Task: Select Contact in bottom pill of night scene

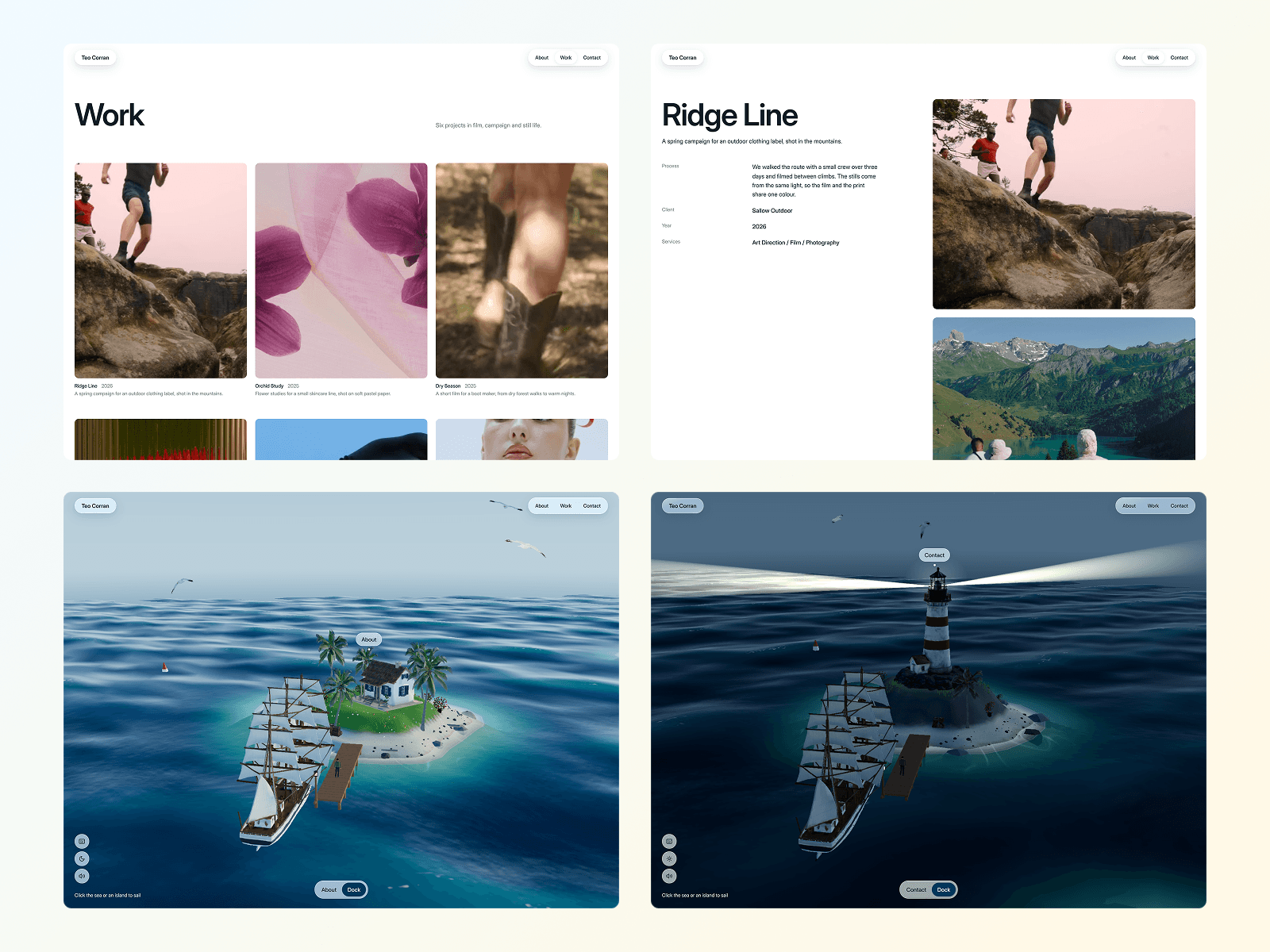Action: [x=916, y=889]
